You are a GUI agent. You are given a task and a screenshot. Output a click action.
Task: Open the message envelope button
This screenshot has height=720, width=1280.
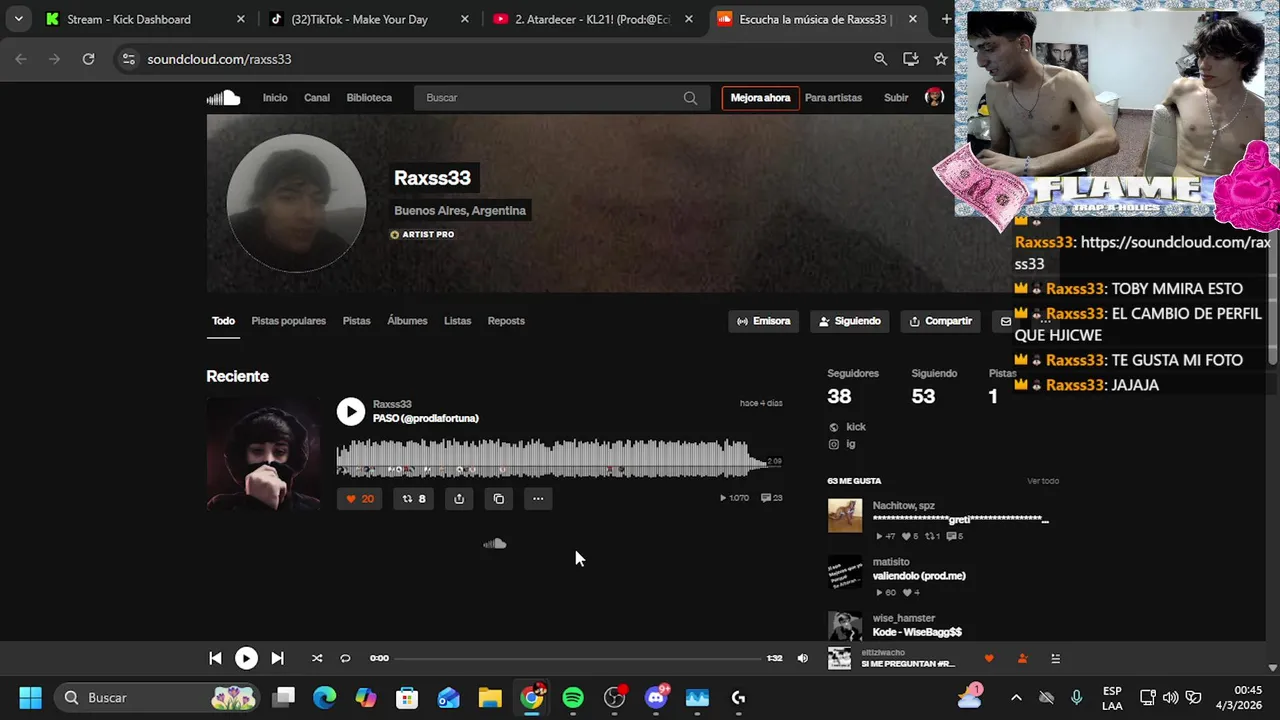pyautogui.click(x=1004, y=321)
